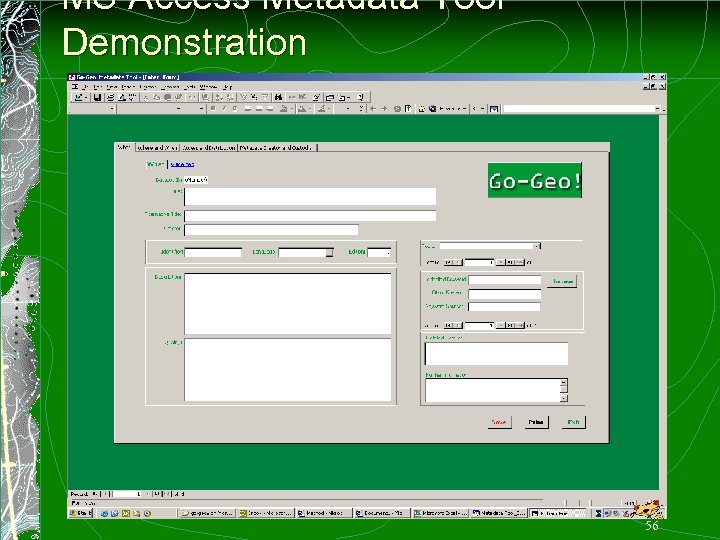Click the Save icon in the Access toolbar
Viewport: 720px width, 540px height.
point(97,97)
